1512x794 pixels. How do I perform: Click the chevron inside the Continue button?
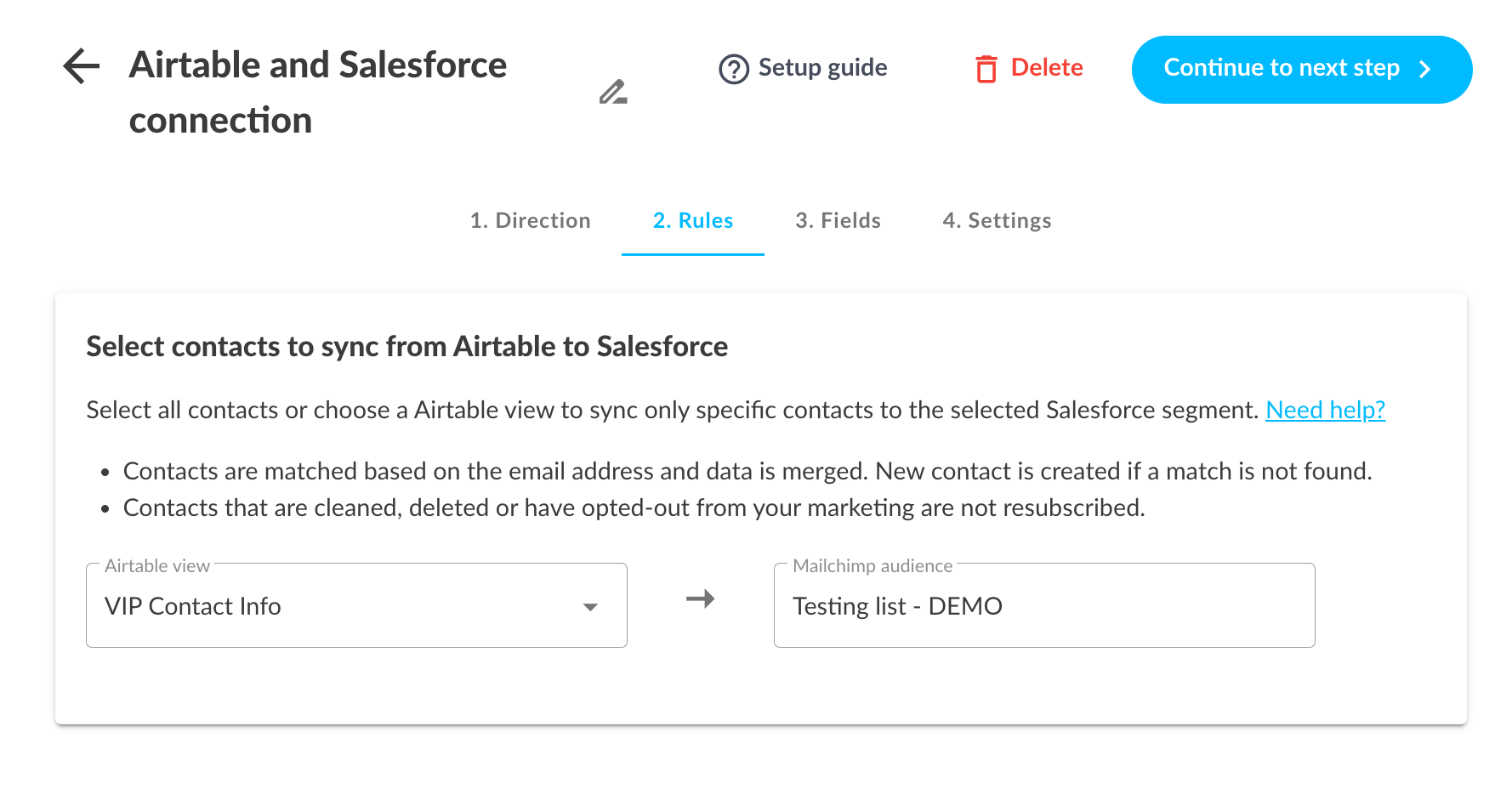(1425, 70)
